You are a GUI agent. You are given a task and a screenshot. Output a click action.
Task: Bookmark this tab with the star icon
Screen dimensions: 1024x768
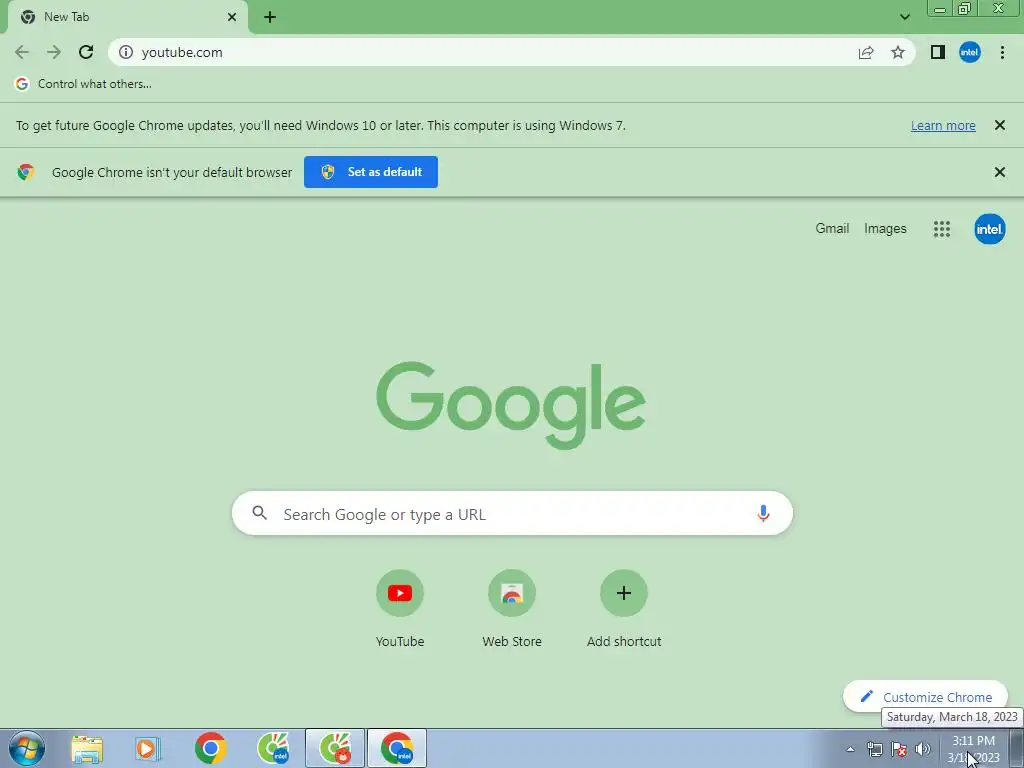click(x=898, y=52)
